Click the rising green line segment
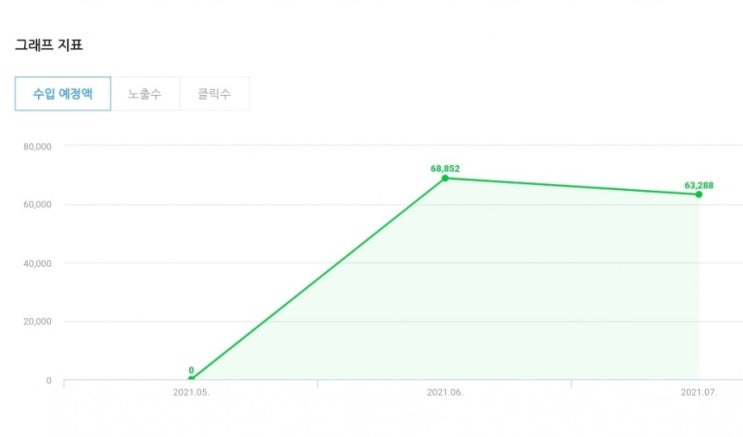The height and width of the screenshot is (437, 743). click(318, 279)
